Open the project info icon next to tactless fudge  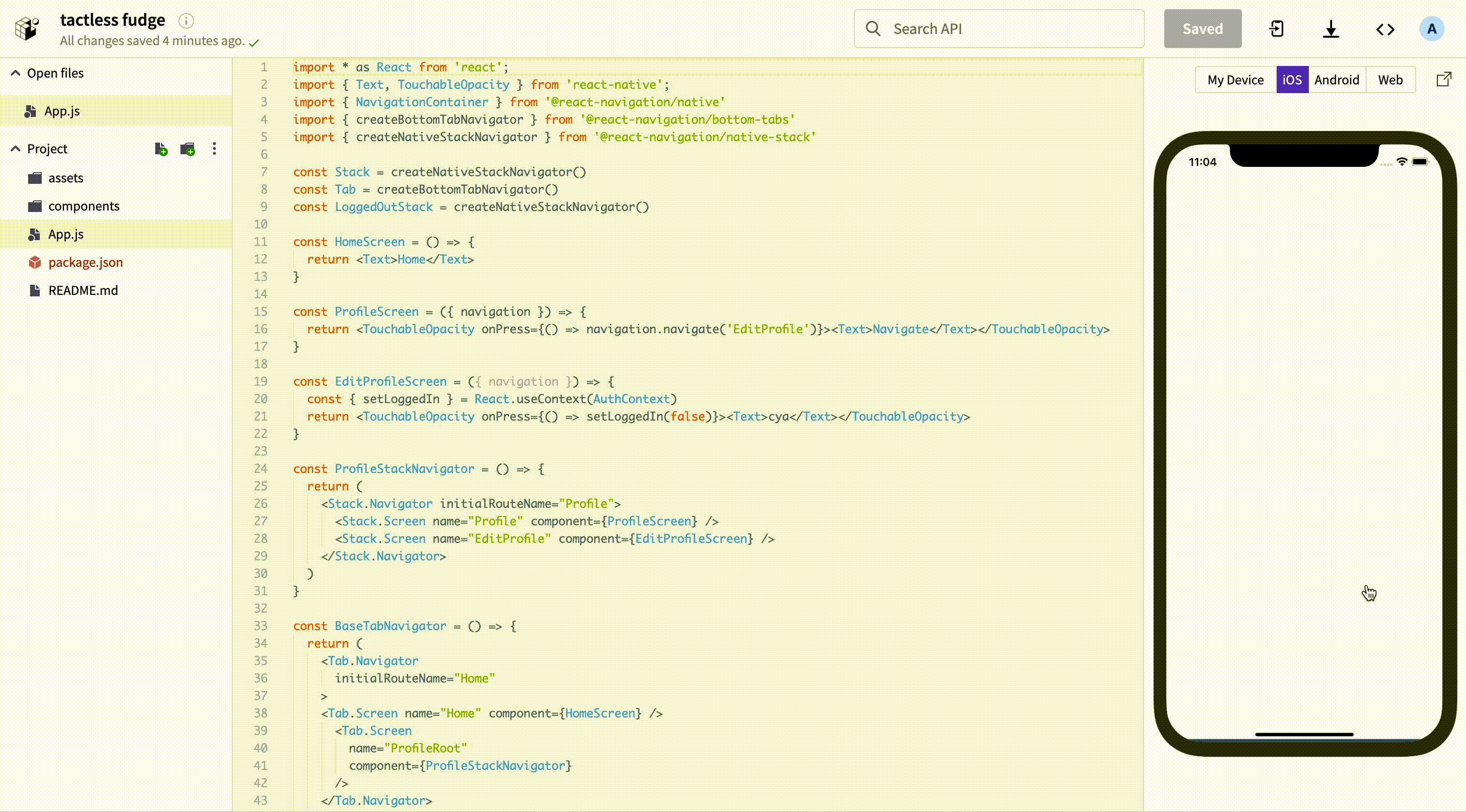[186, 21]
